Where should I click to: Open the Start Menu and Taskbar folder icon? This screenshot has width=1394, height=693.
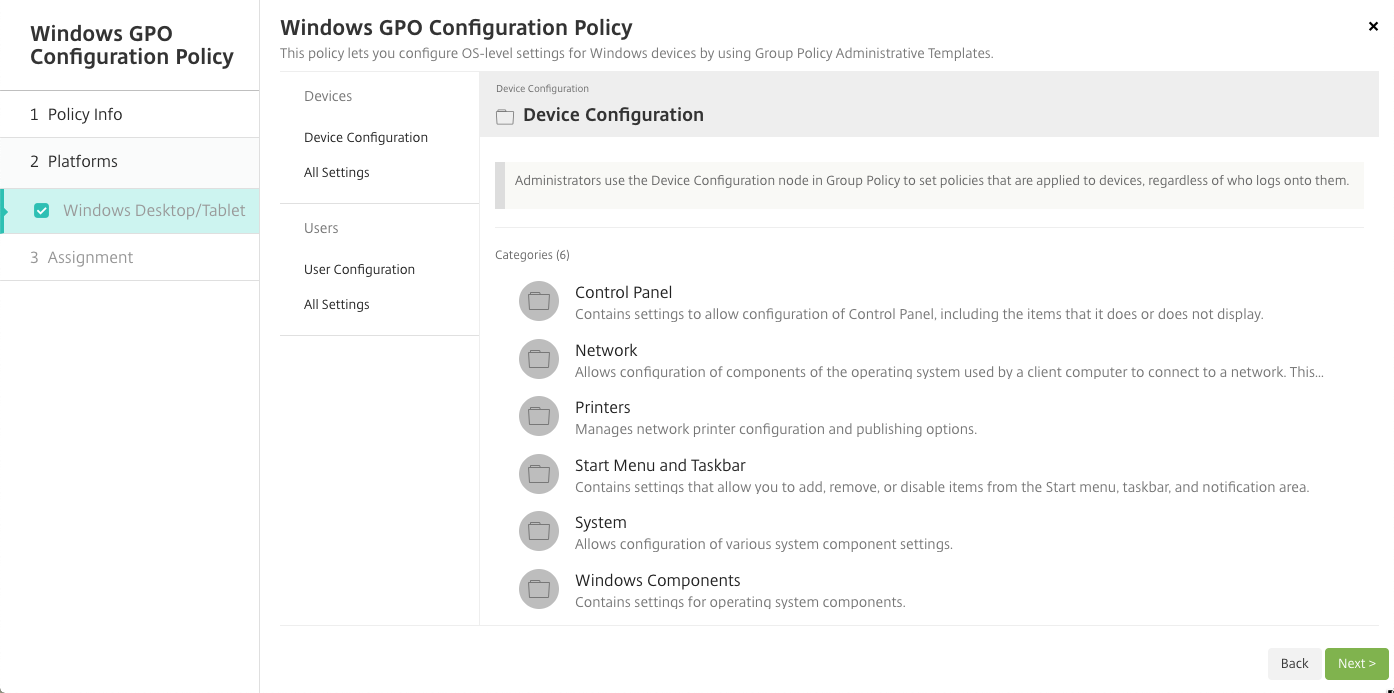point(539,473)
